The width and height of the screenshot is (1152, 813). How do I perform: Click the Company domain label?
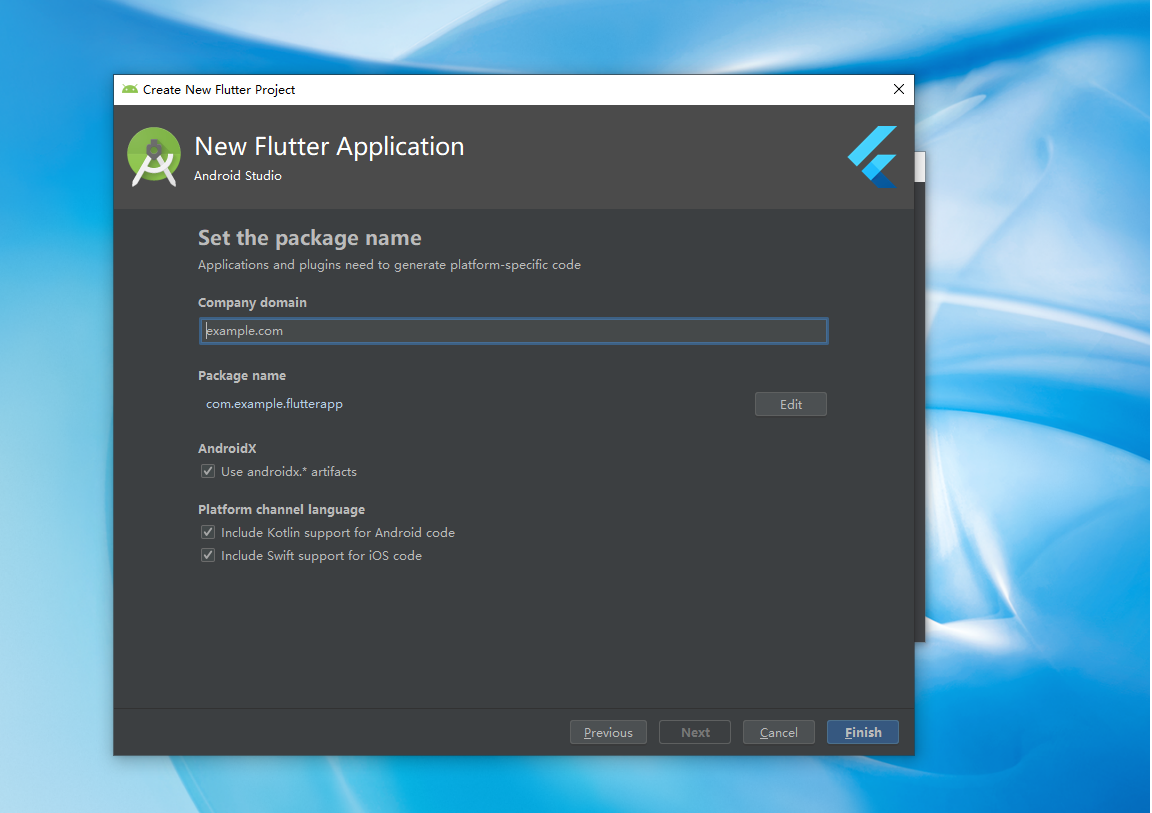click(x=252, y=303)
